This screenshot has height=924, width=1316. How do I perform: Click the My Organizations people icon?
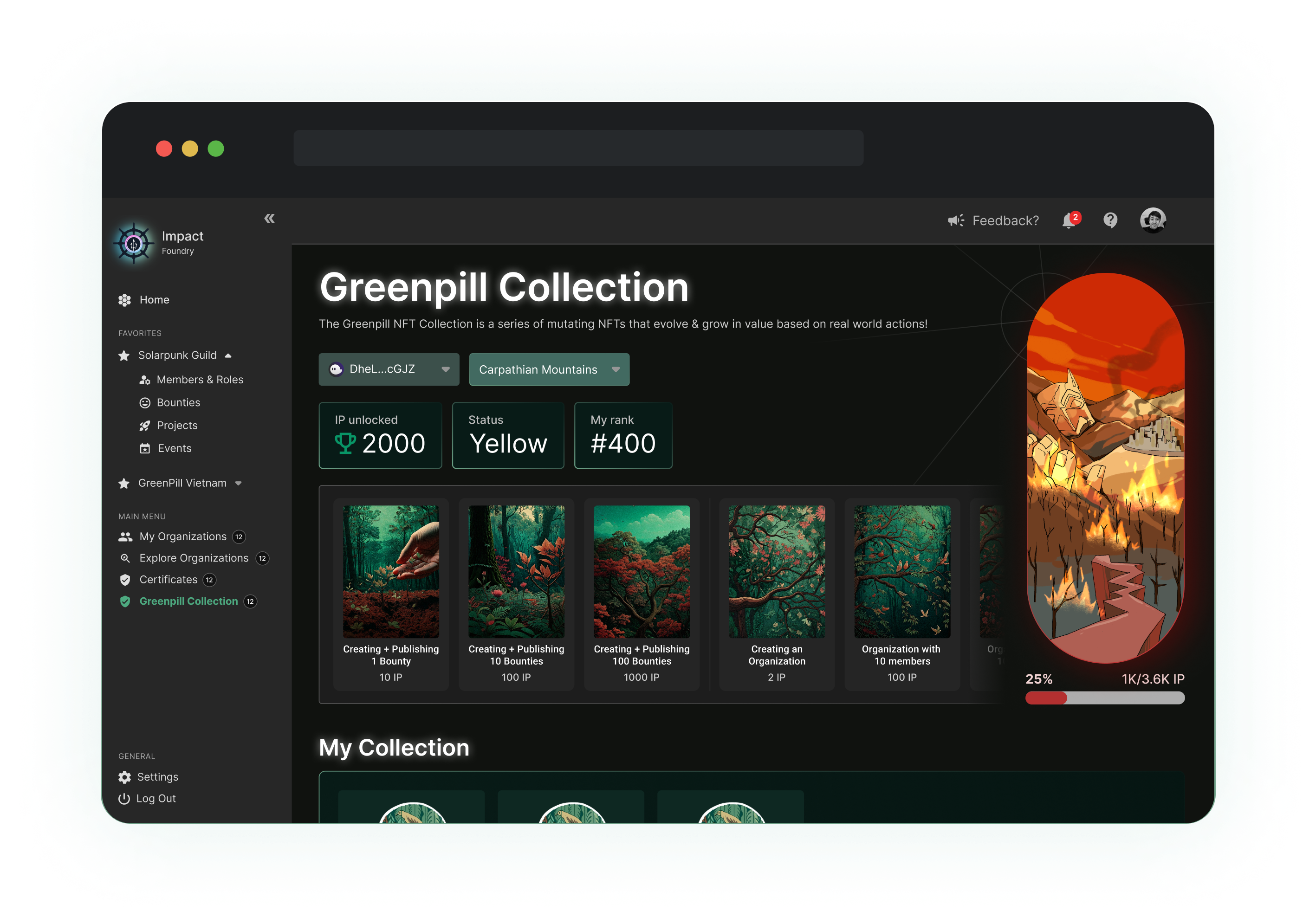(125, 536)
